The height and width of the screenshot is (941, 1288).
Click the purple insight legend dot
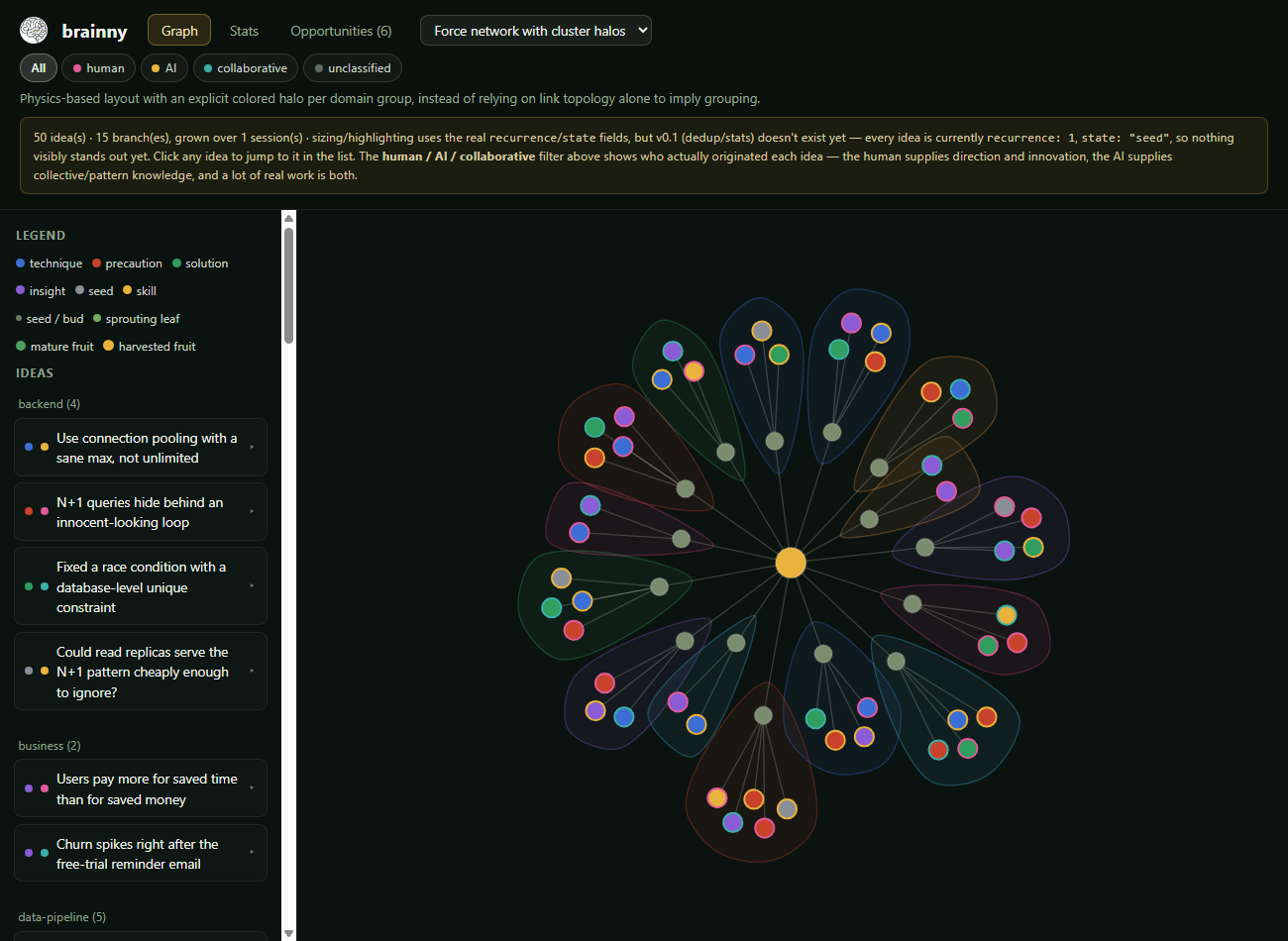pyautogui.click(x=20, y=290)
